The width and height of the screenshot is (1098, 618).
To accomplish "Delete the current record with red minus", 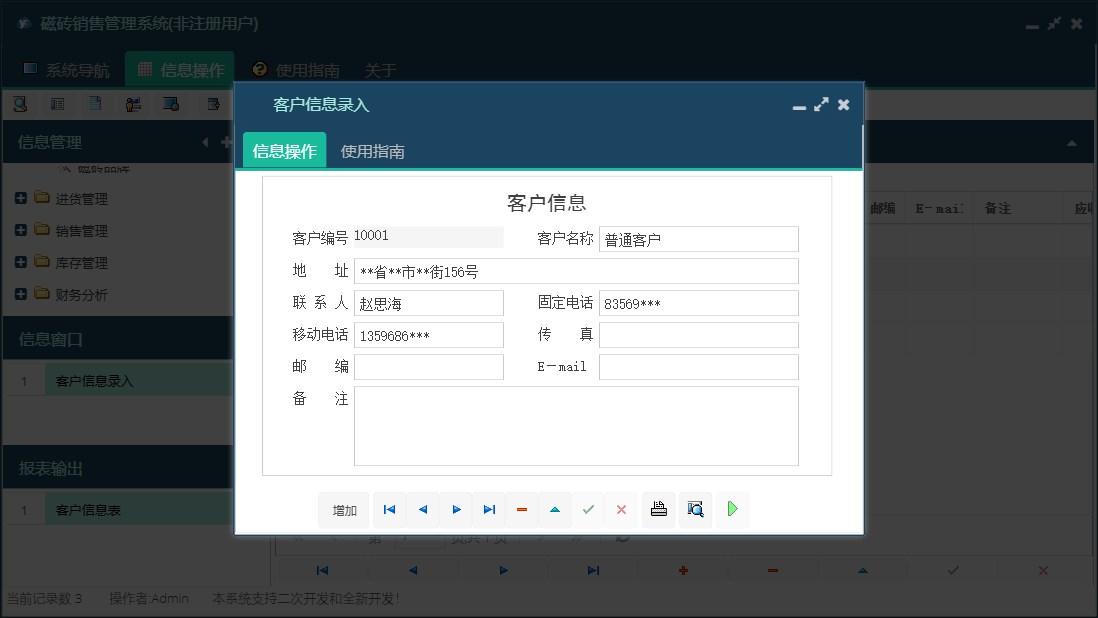I will coord(521,510).
